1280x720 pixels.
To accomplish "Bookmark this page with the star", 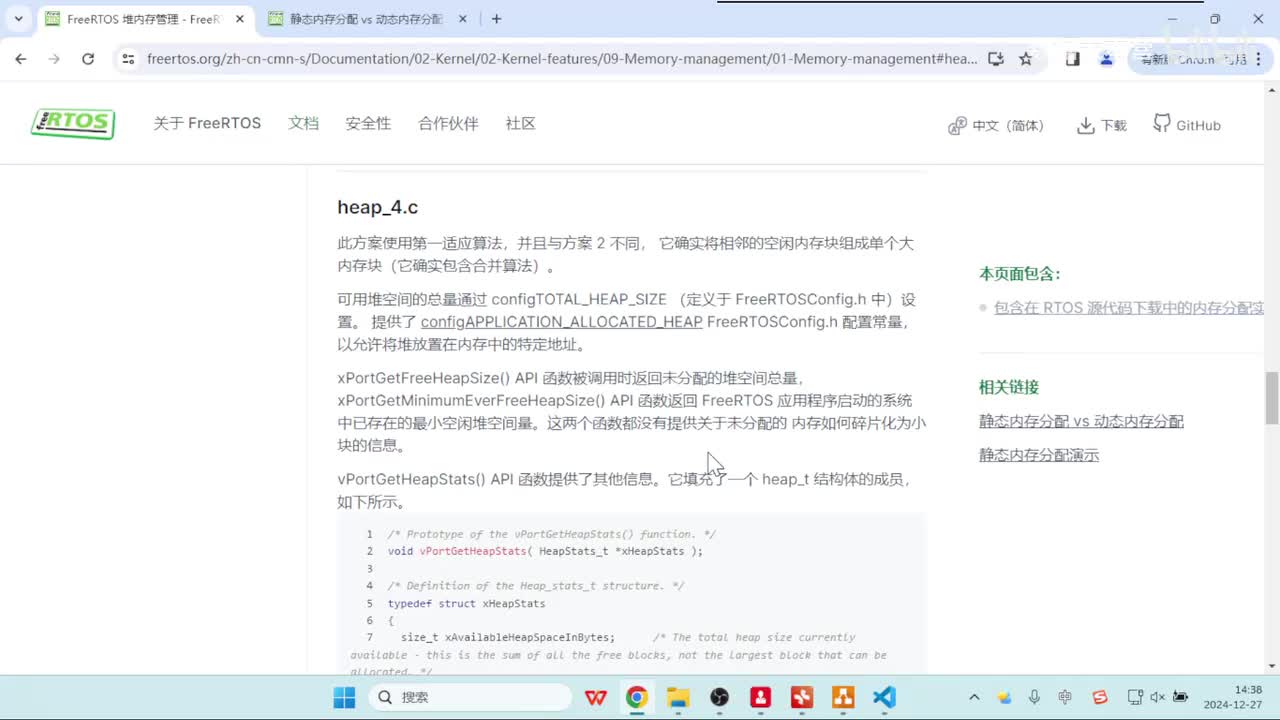I will (x=1026, y=59).
